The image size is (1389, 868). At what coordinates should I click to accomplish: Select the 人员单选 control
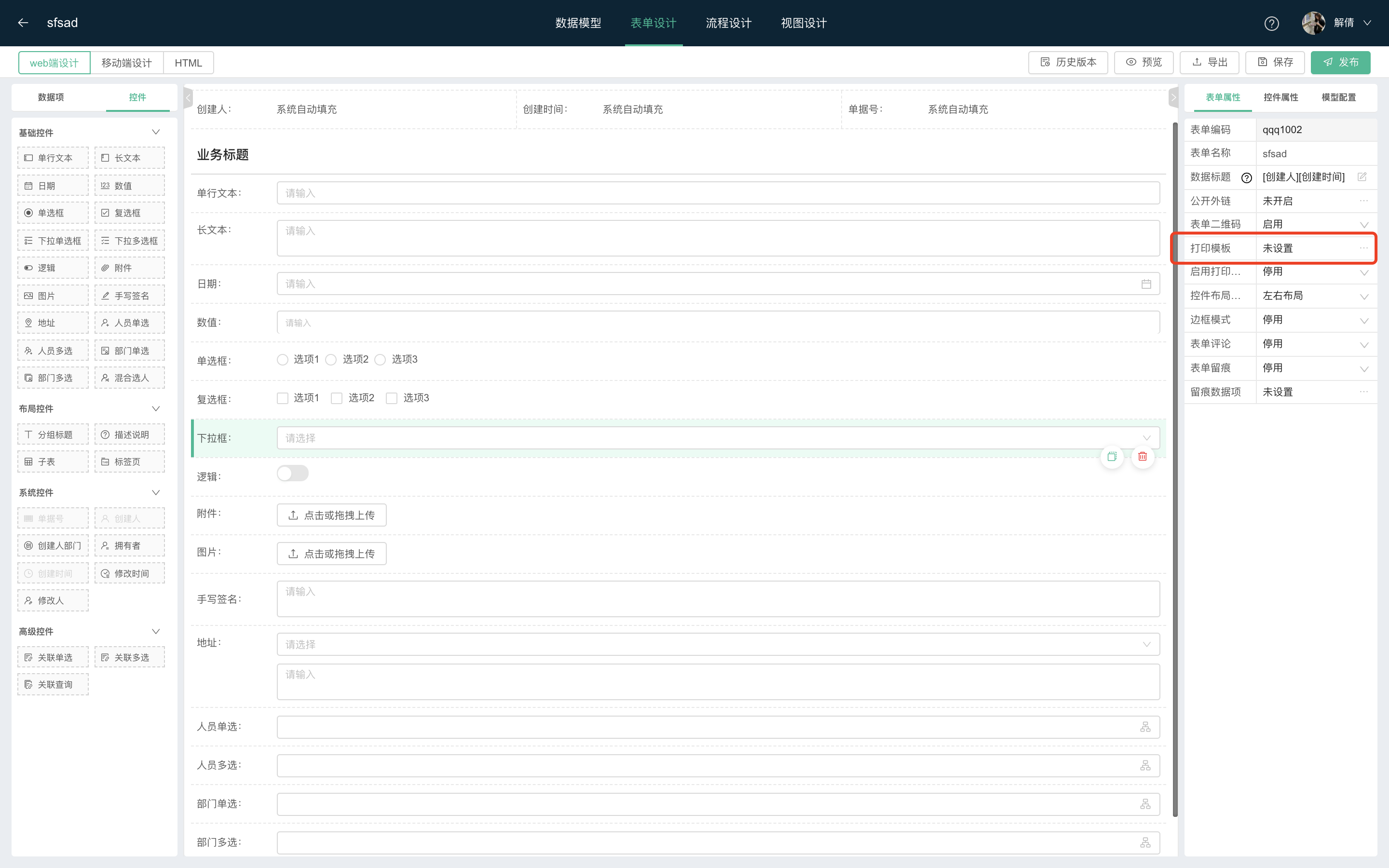pos(130,323)
